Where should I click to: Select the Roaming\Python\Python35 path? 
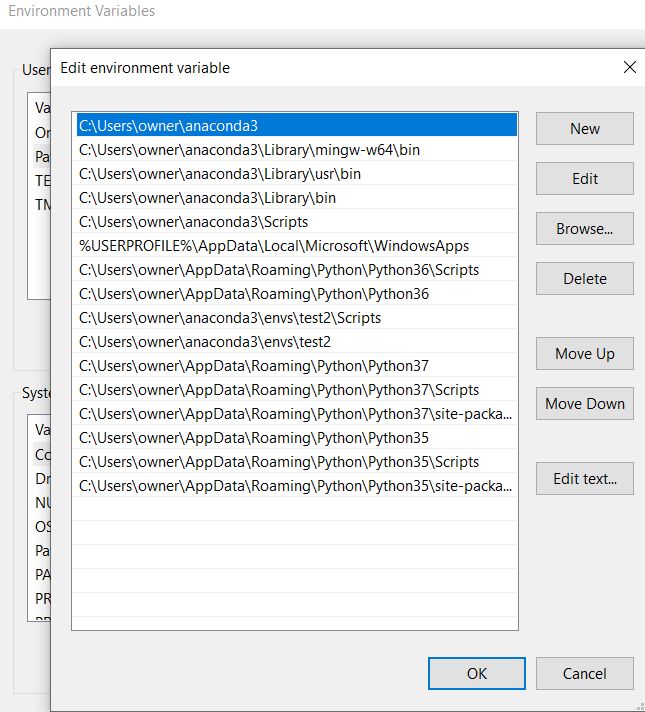tap(297, 438)
